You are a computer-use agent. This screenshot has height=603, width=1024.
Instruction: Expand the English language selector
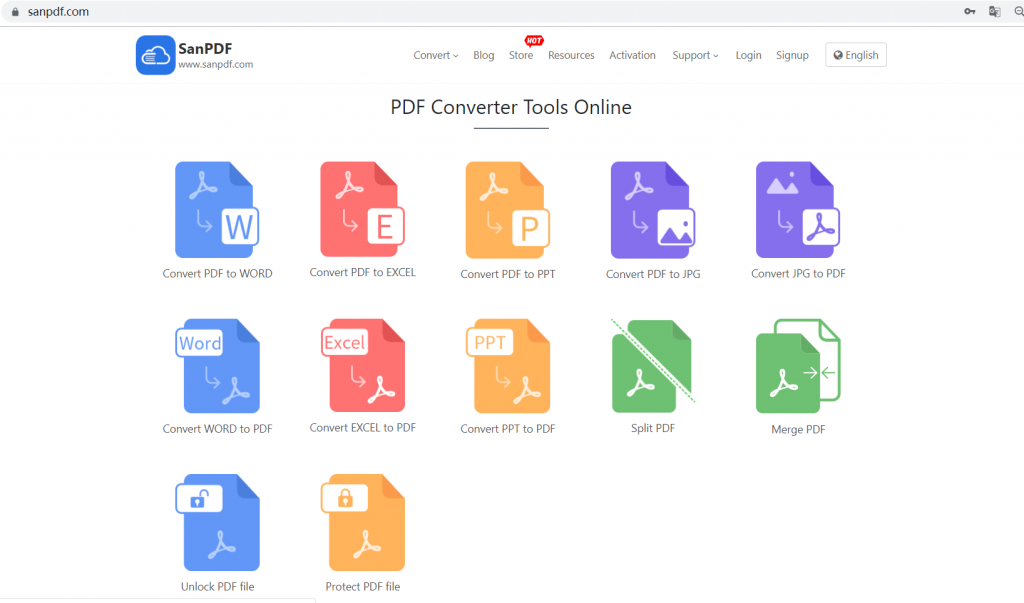[855, 55]
